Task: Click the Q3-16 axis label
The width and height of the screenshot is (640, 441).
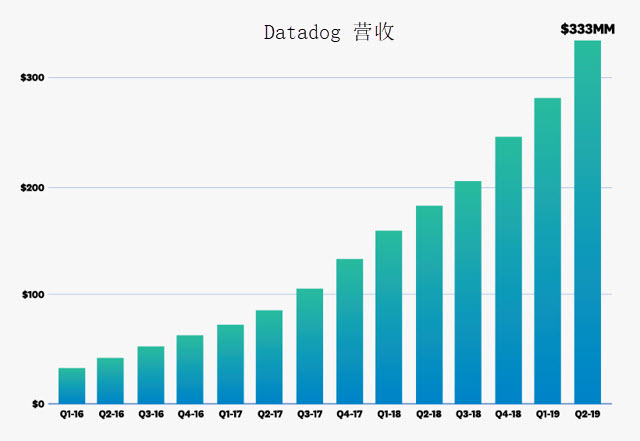Action: coord(151,414)
